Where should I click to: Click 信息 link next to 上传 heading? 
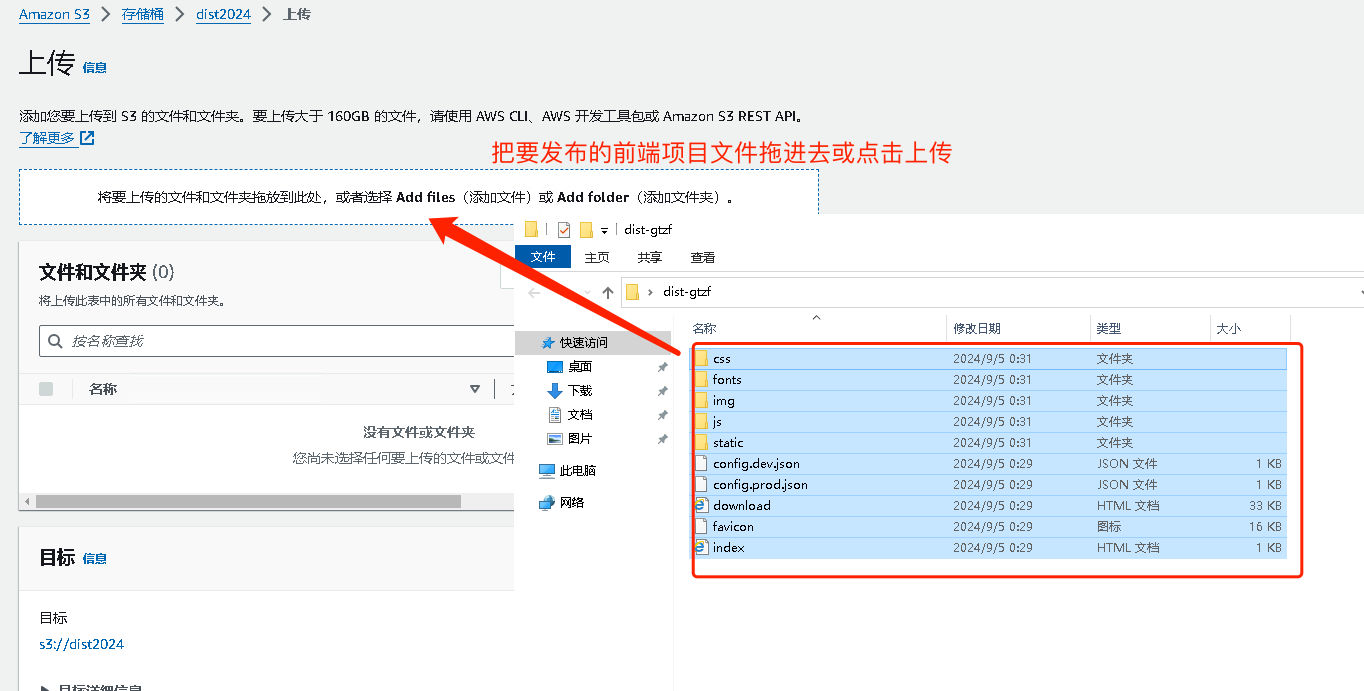(x=94, y=68)
